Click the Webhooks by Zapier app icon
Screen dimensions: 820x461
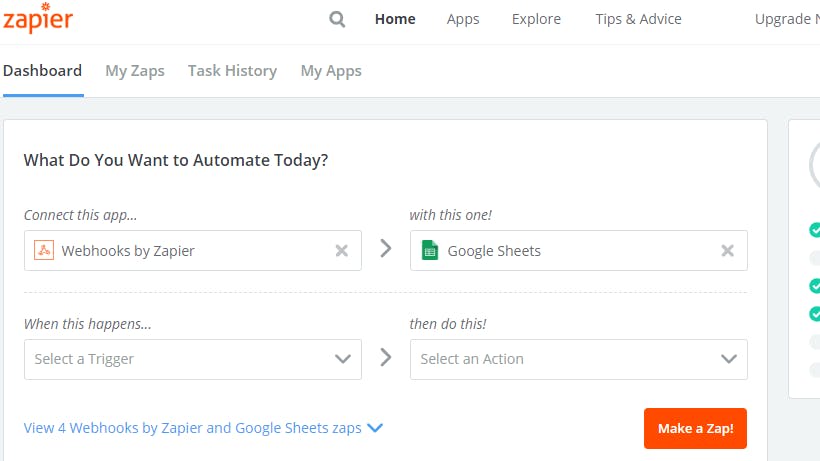click(43, 251)
